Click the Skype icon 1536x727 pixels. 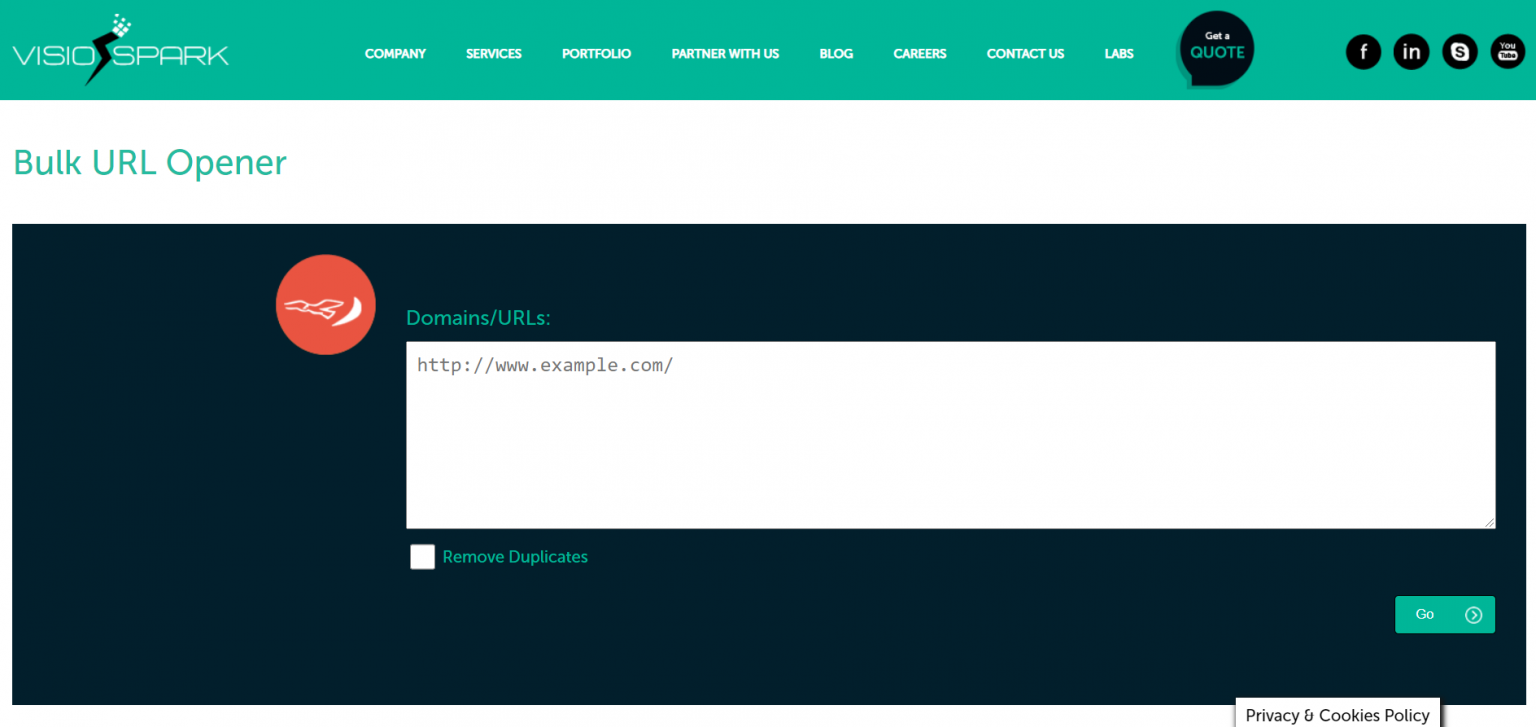pyautogui.click(x=1459, y=52)
